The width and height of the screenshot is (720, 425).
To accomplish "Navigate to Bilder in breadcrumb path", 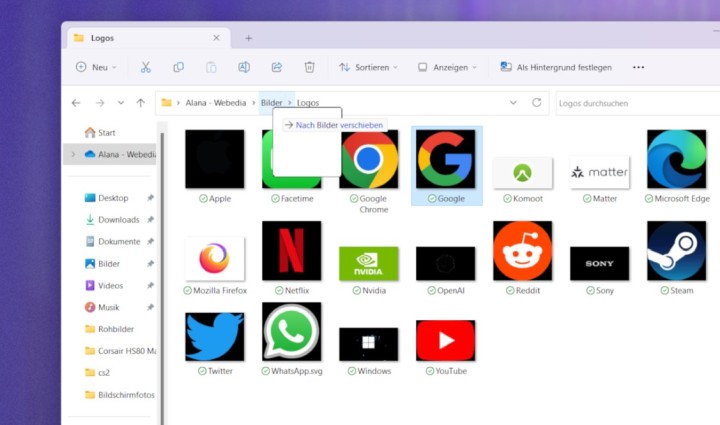I will pos(271,102).
